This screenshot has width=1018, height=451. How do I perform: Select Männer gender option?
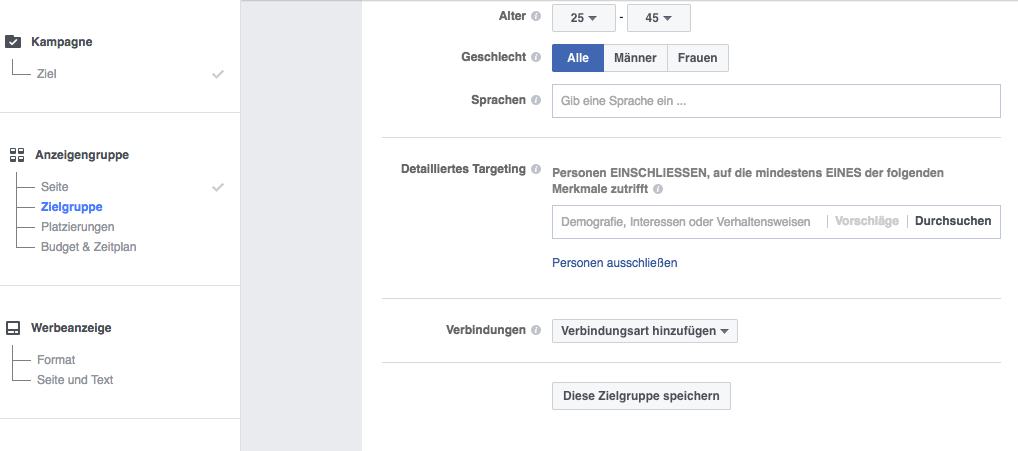pyautogui.click(x=636, y=58)
